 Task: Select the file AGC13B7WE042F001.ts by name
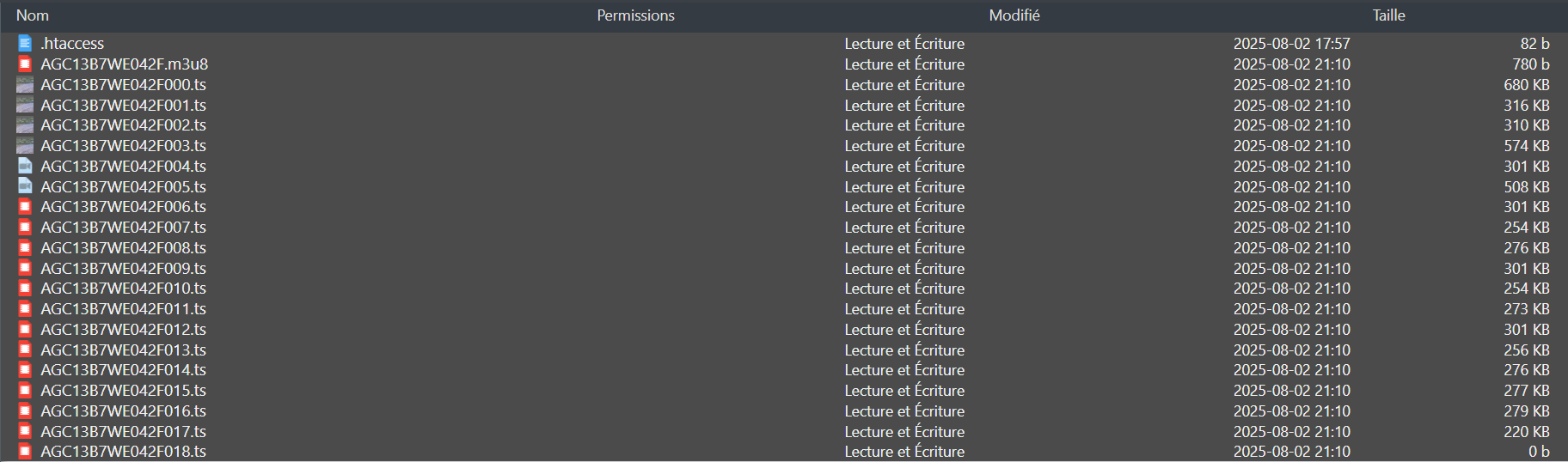124,105
